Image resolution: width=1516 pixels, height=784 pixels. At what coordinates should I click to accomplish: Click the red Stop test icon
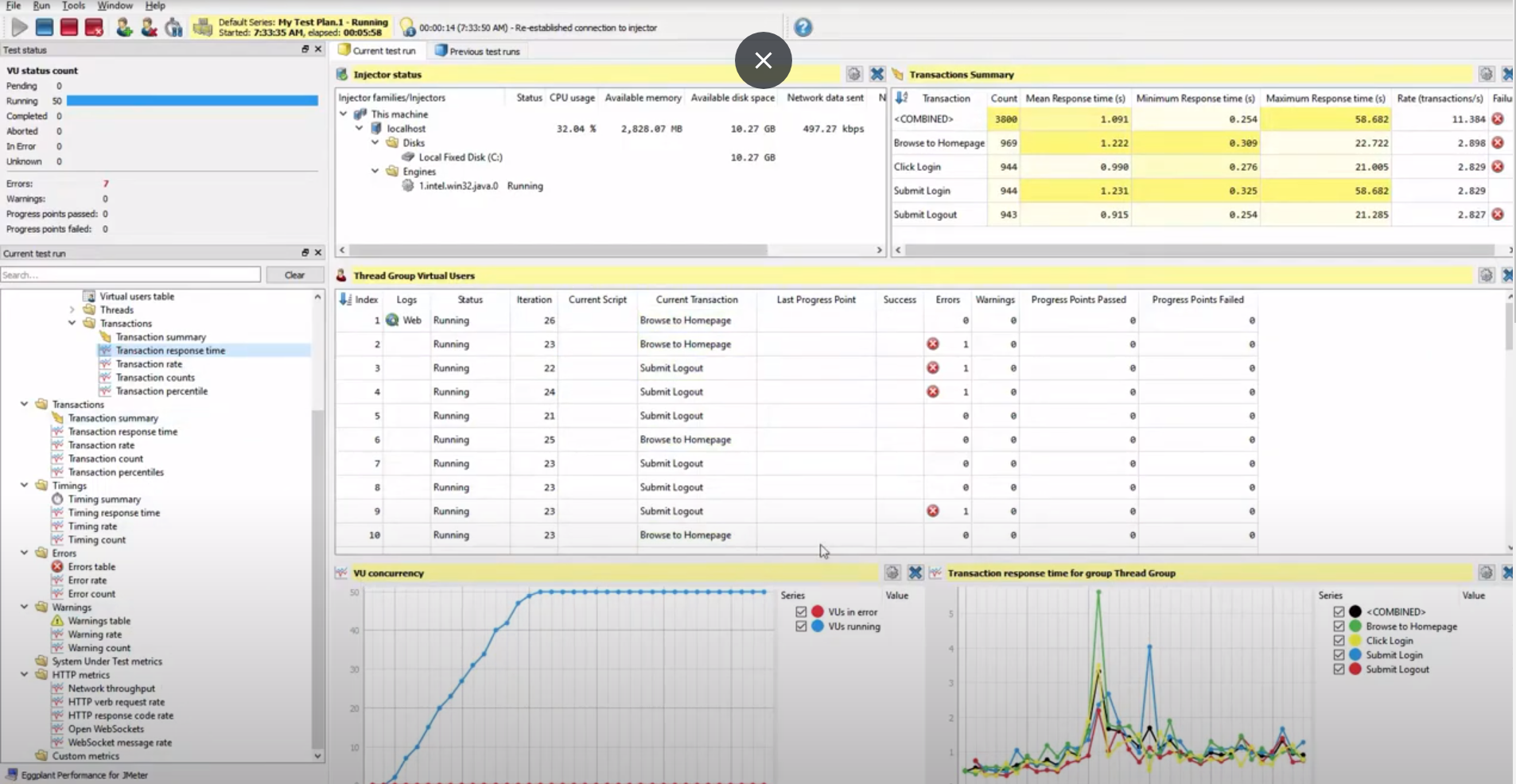pyautogui.click(x=69, y=28)
